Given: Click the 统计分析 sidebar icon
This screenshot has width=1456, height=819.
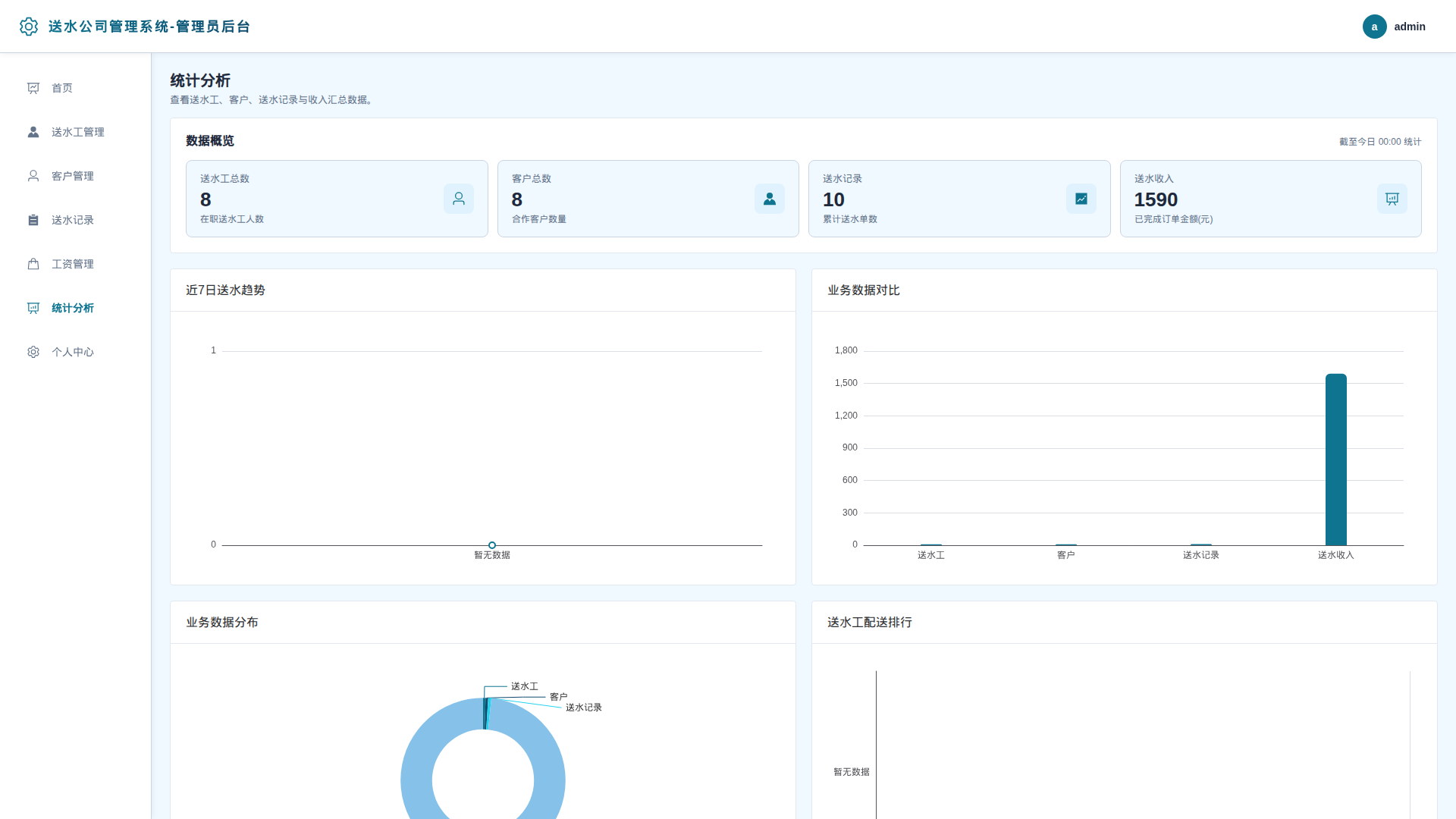Looking at the screenshot, I should click(x=33, y=308).
